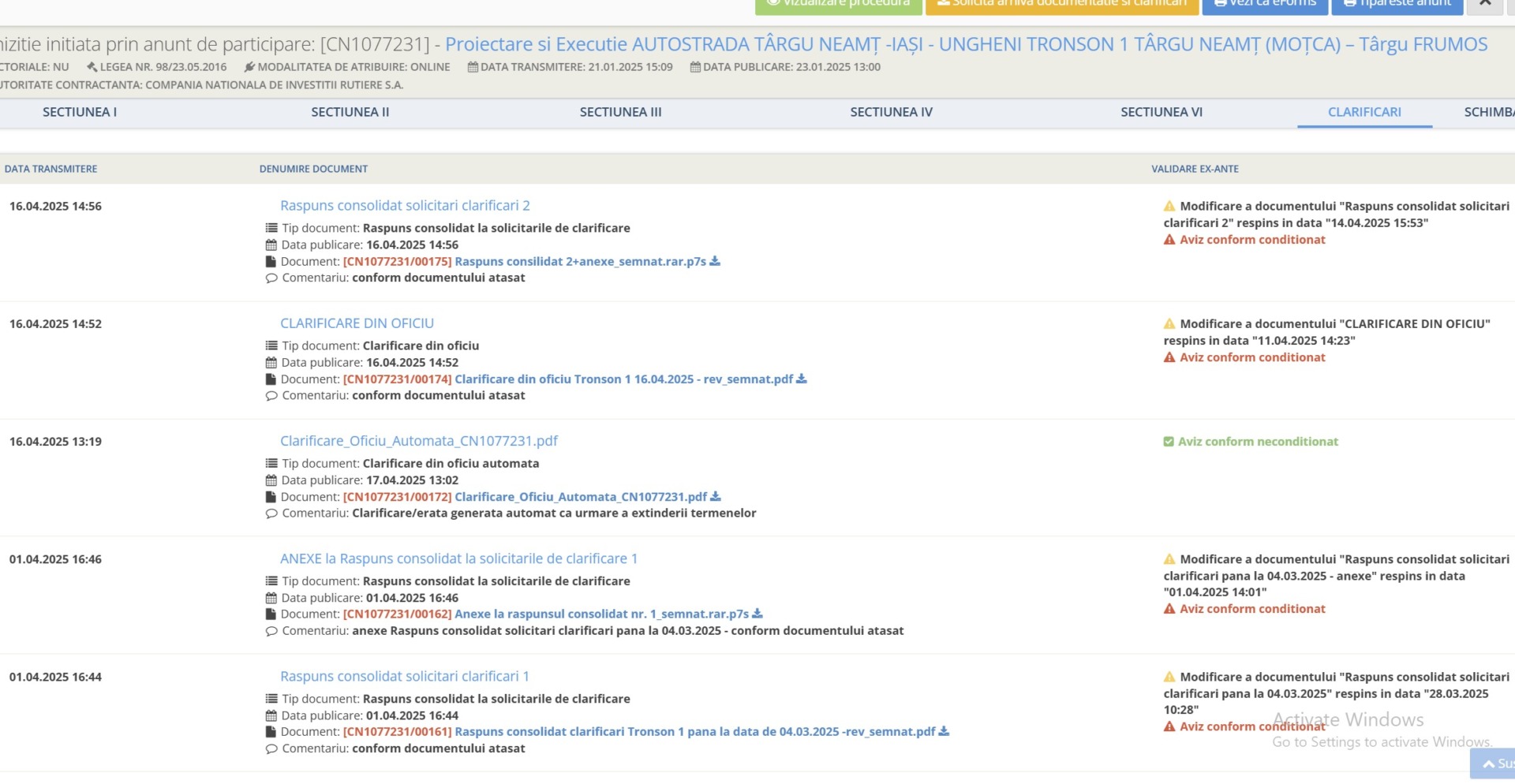Click the gavel icon next to LEGEA NR. 98/23.05.2016
The height and width of the screenshot is (784, 1515).
click(92, 67)
